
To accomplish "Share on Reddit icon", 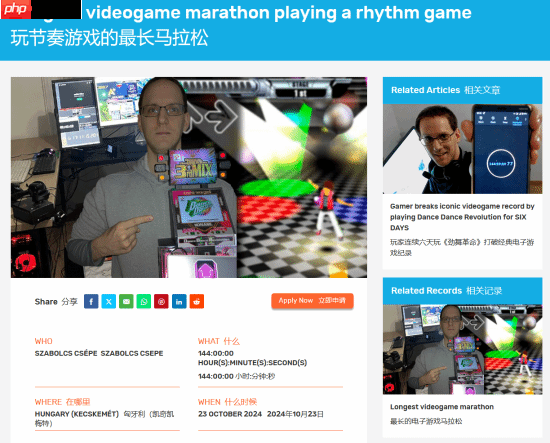I will pos(197,301).
